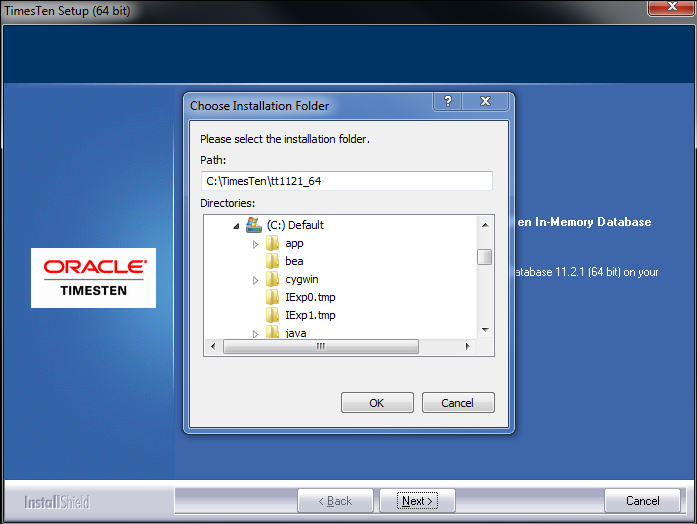
Task: Click the horizontal scrollbar thumb in directories
Action: click(320, 346)
